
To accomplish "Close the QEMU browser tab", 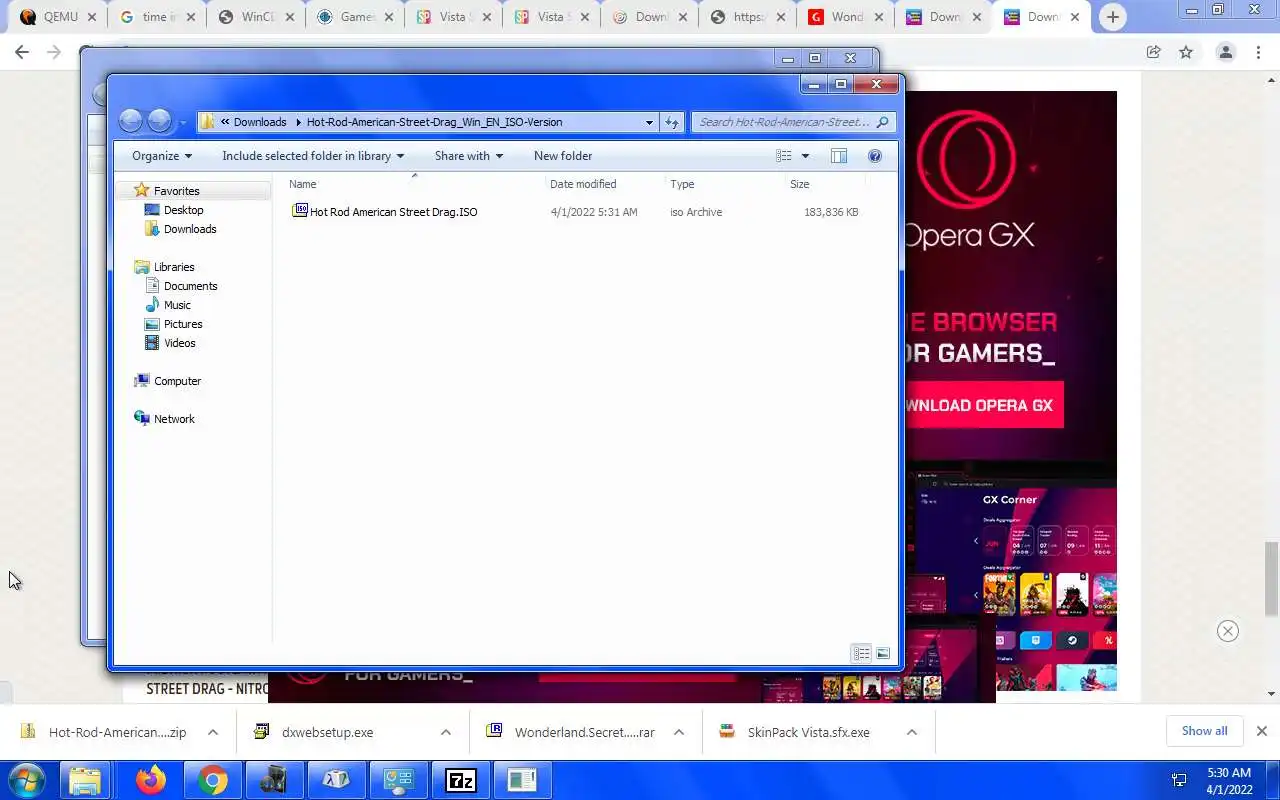I will point(92,17).
